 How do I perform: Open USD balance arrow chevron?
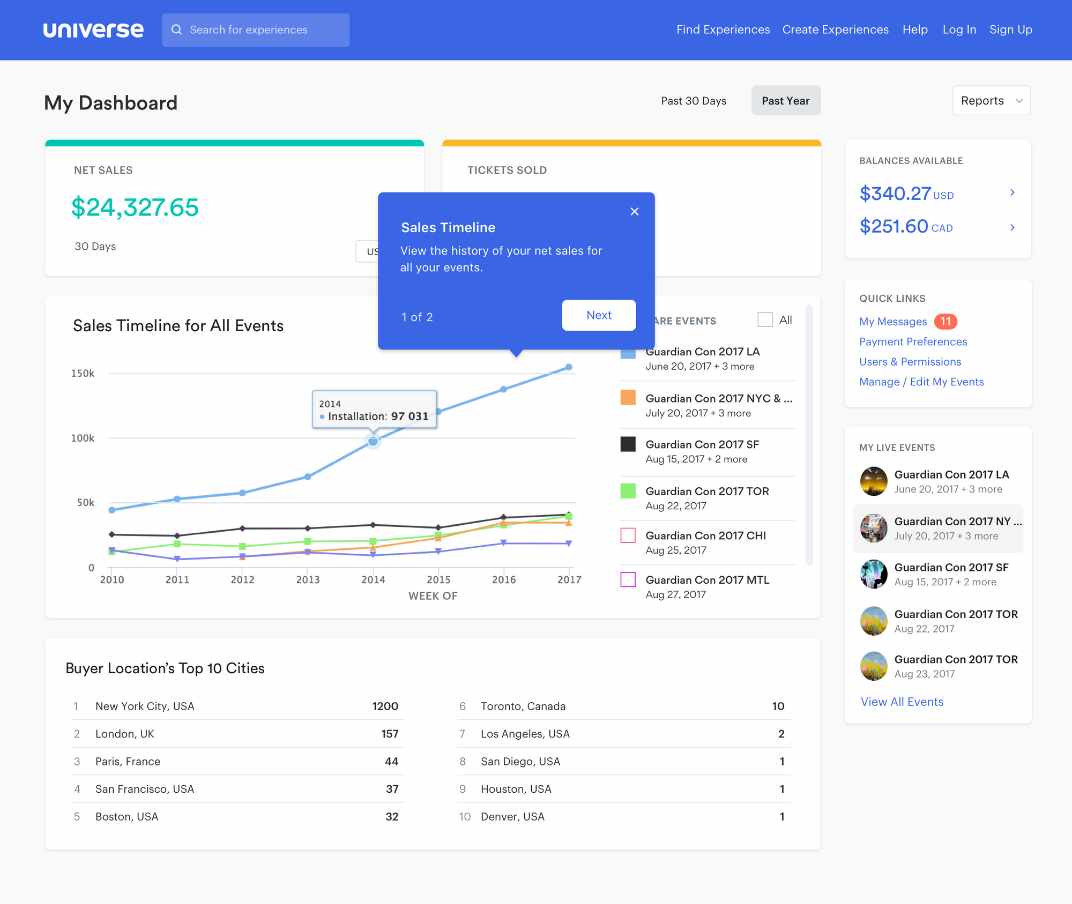[x=1012, y=193]
